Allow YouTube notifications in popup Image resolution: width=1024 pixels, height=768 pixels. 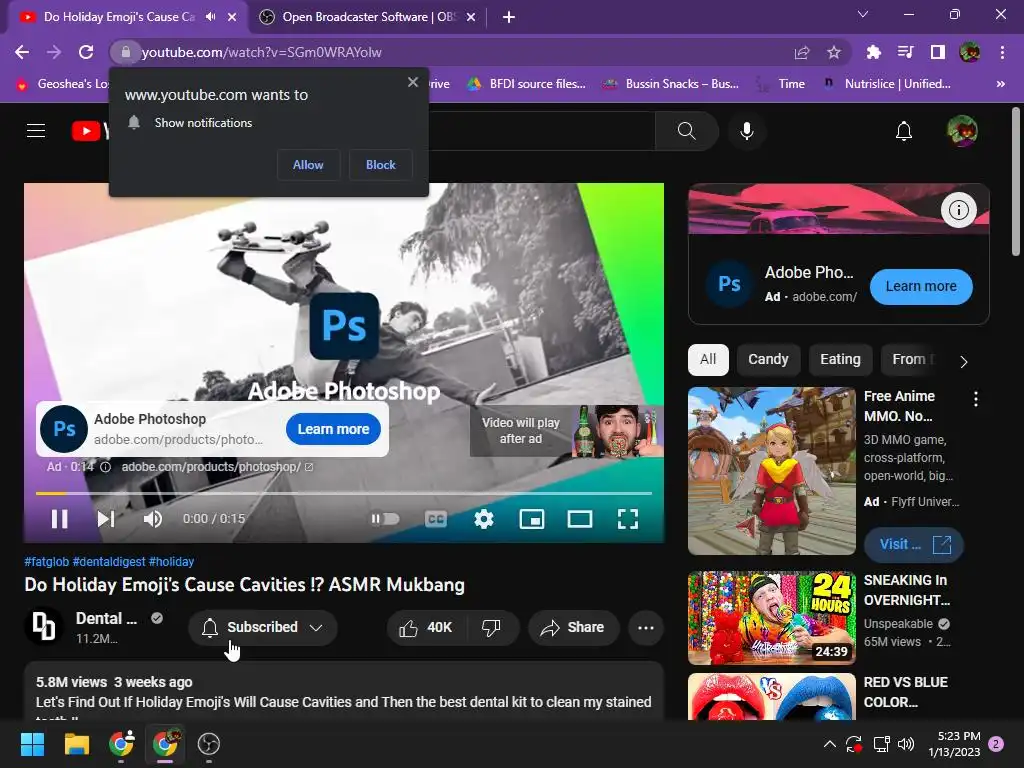click(308, 165)
